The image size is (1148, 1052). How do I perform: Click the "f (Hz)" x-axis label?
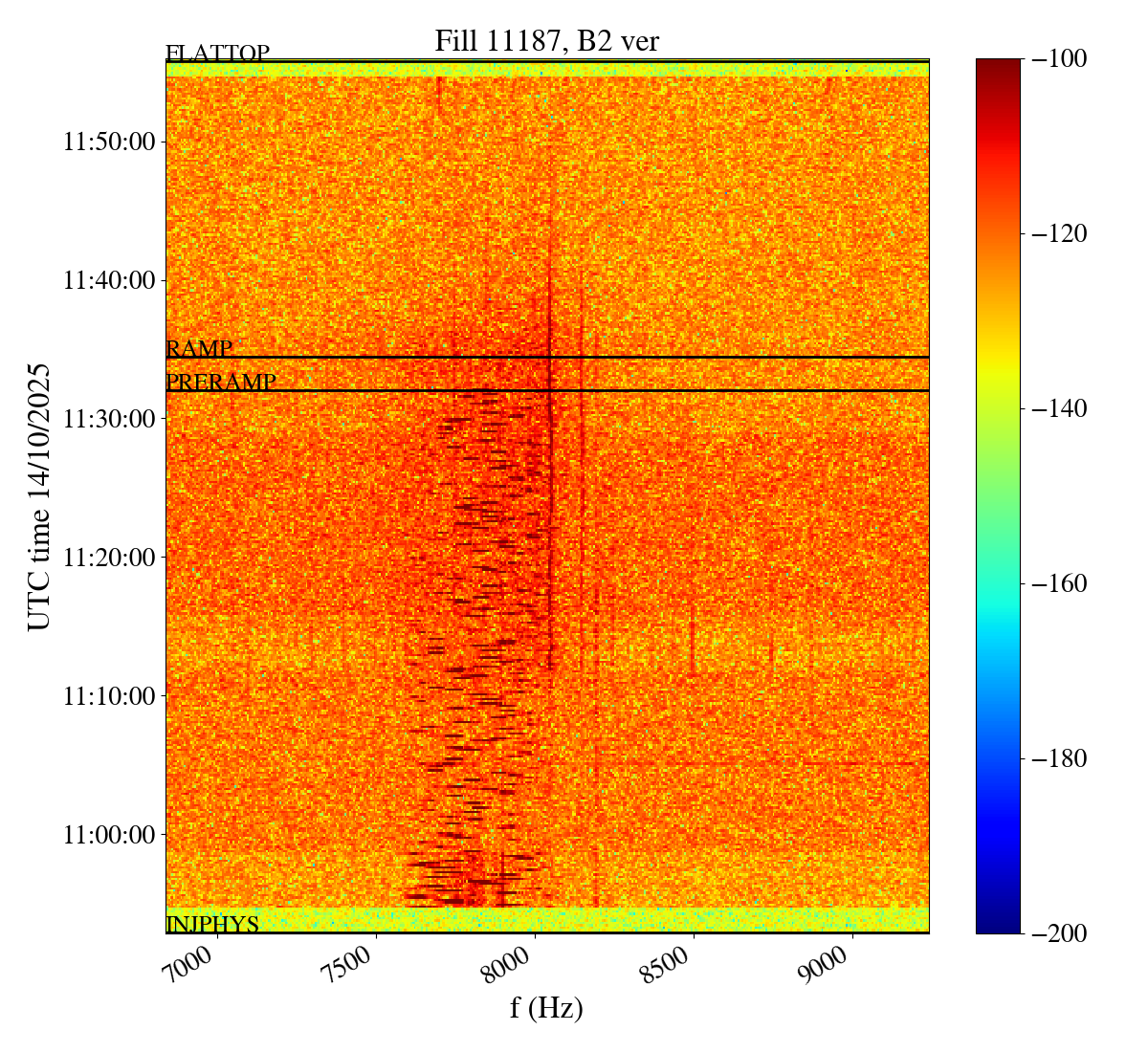pos(546,1009)
